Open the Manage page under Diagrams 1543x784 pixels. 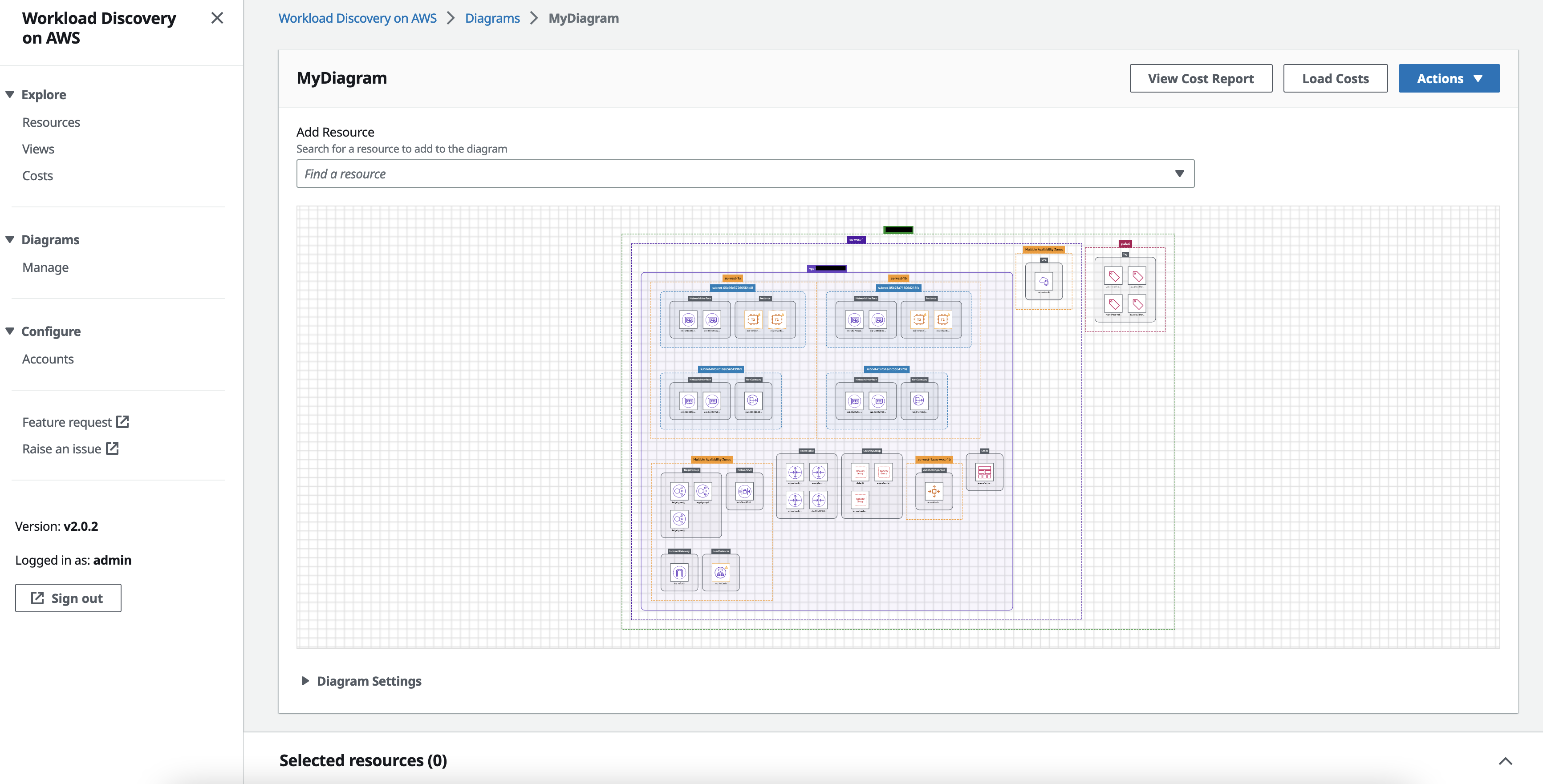click(x=45, y=267)
